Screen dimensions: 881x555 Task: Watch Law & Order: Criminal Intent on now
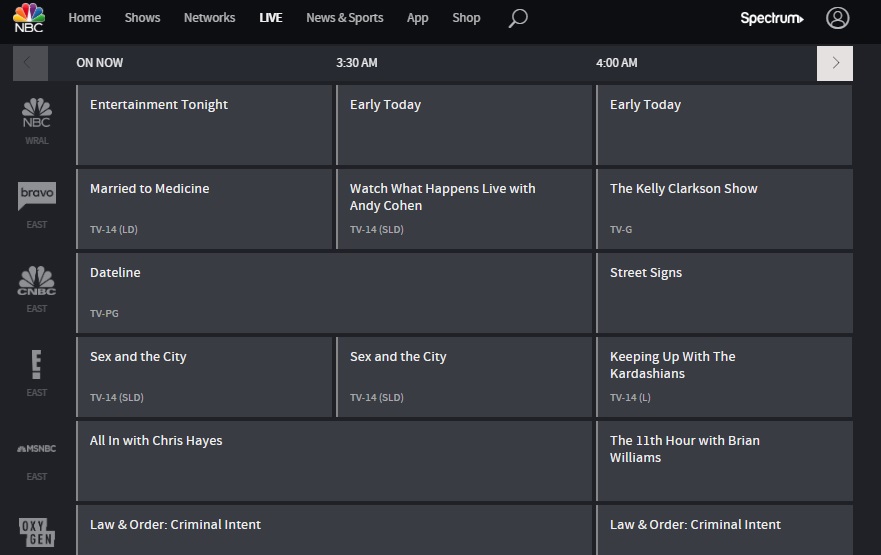334,530
